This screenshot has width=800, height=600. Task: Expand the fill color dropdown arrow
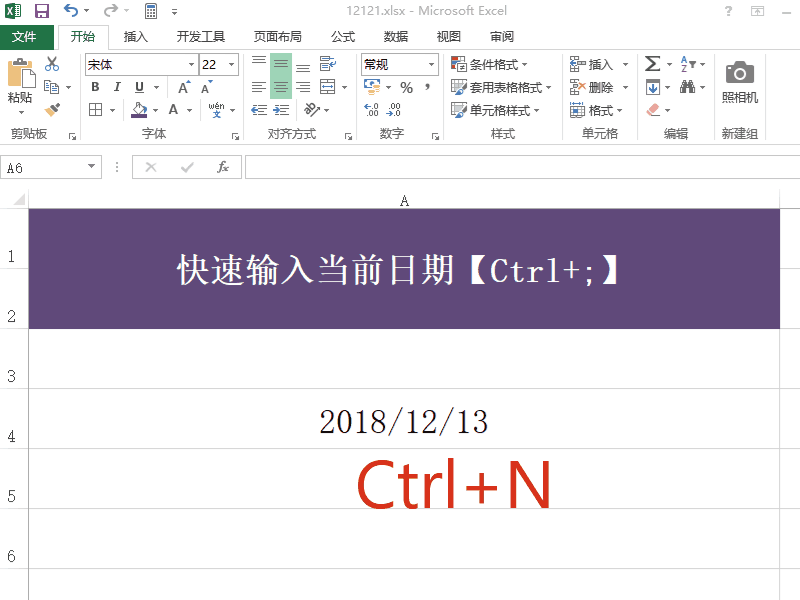tap(155, 108)
